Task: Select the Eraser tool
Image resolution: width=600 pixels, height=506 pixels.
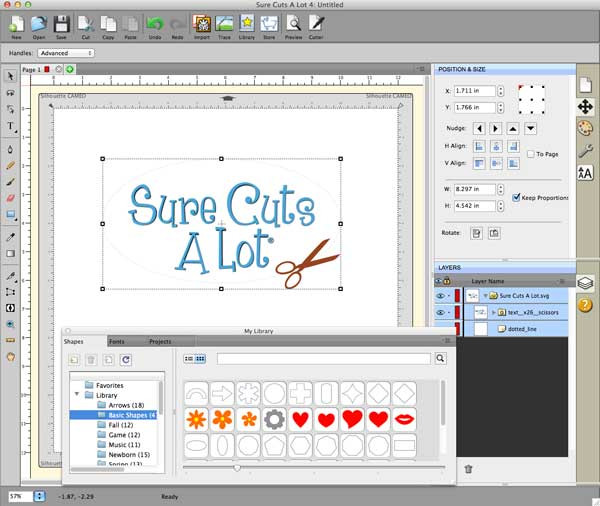Action: click(11, 198)
